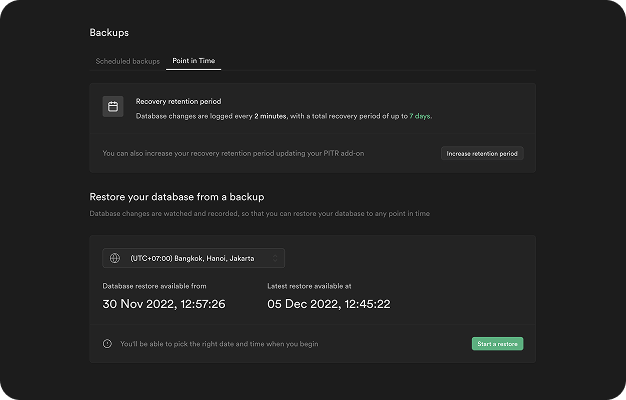This screenshot has height=400, width=626.
Task: Switch to the Scheduled backups tab
Action: click(127, 61)
